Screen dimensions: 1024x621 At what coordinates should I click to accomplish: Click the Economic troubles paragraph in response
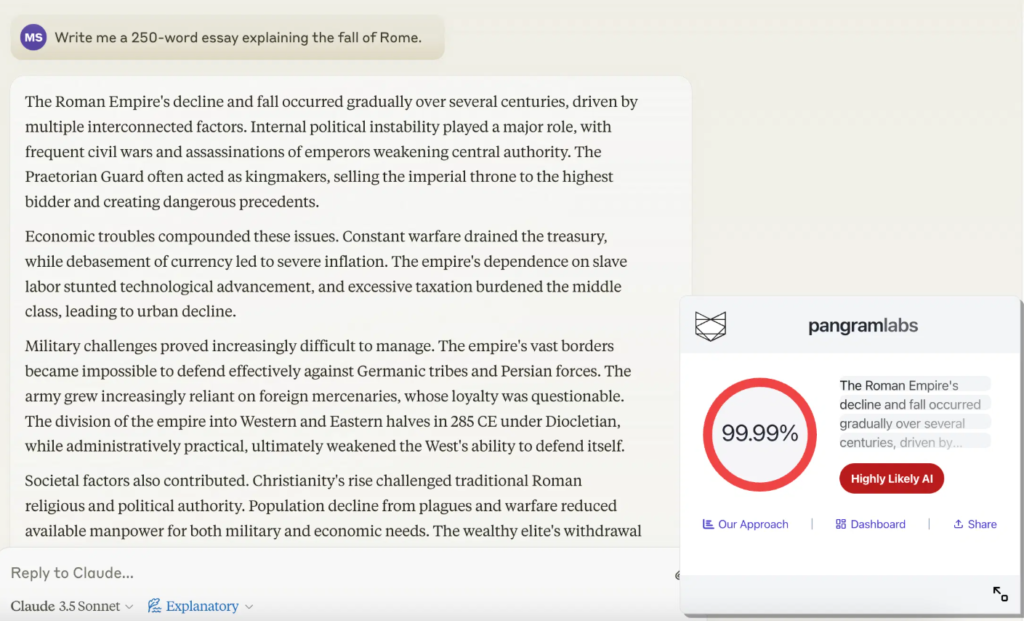pos(323,274)
